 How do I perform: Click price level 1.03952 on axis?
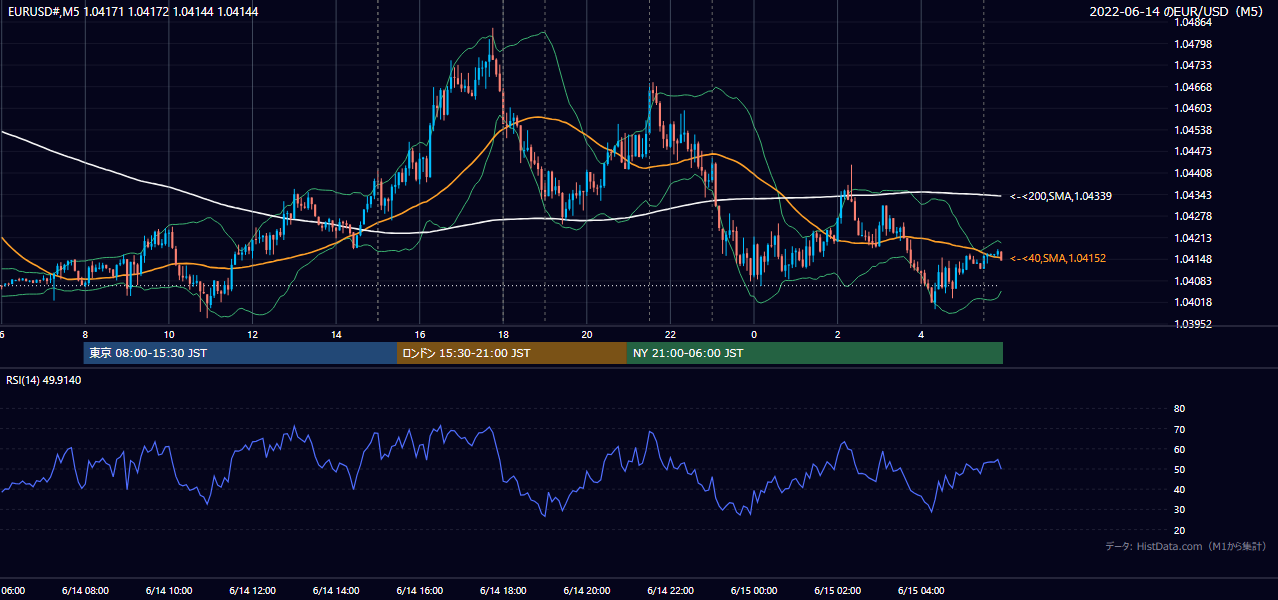1192,324
